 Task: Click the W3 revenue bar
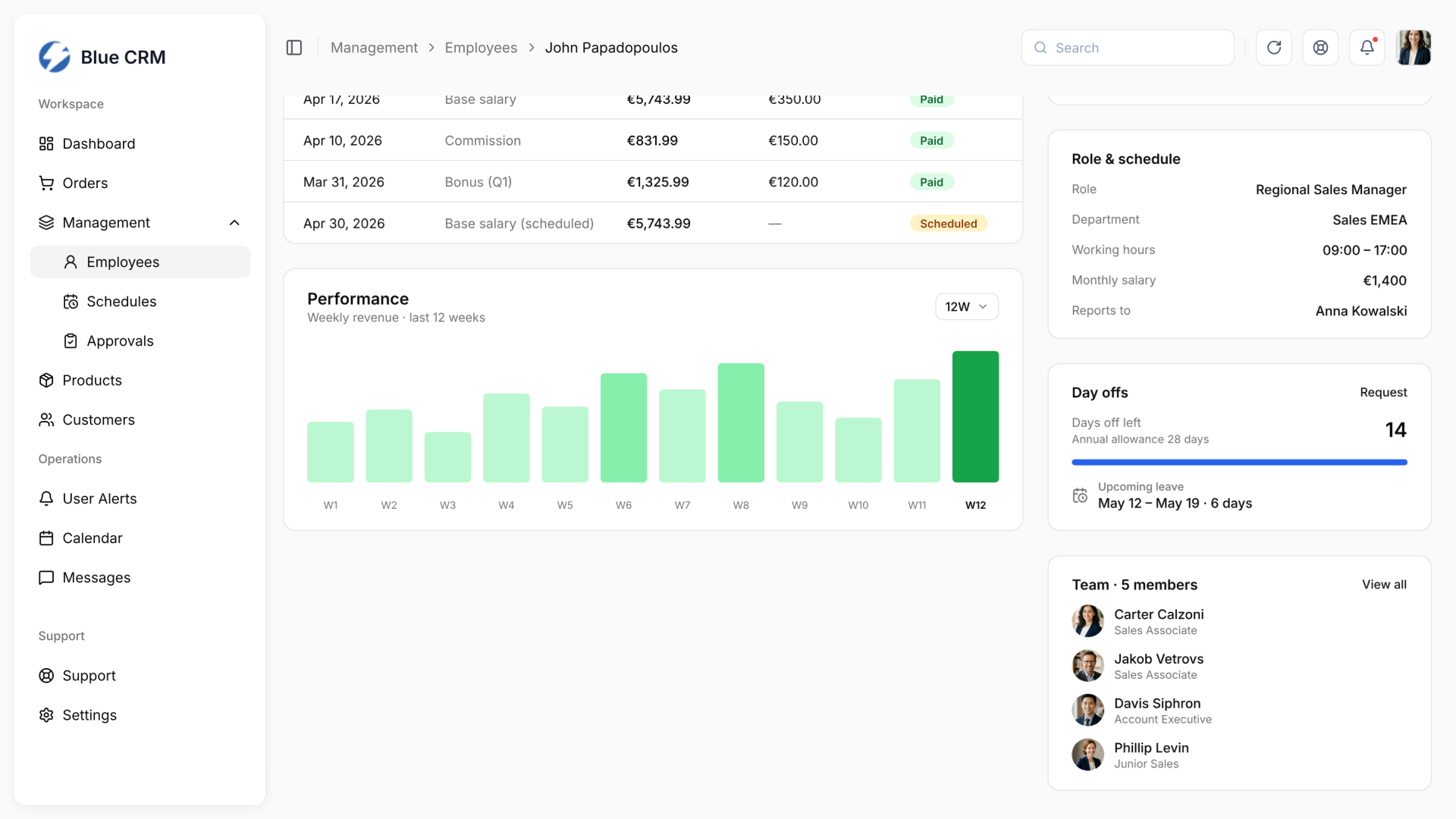tap(447, 457)
